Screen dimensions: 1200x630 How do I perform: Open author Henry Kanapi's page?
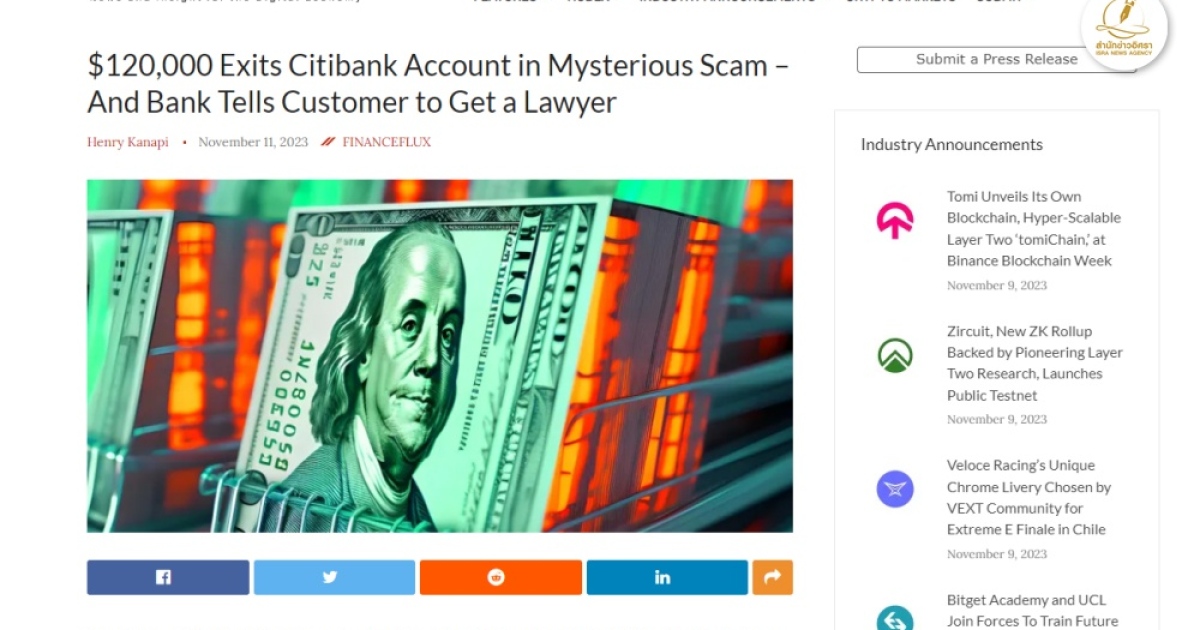coord(129,142)
